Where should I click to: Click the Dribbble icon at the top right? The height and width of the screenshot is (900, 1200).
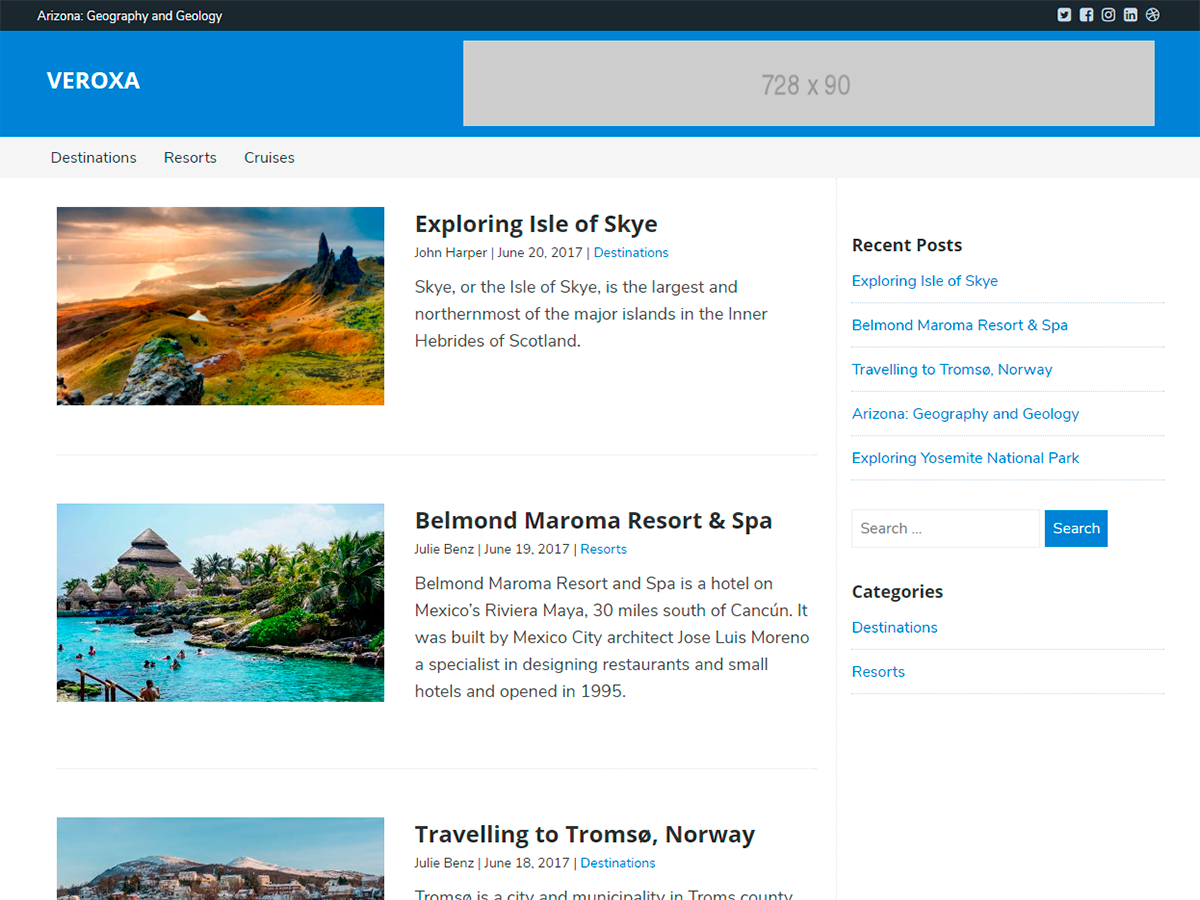tap(1152, 14)
